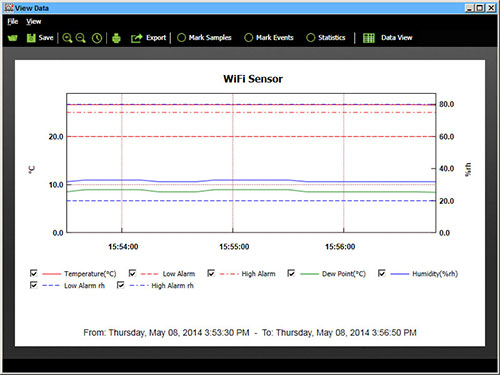The image size is (500, 375).
Task: Uncheck the Temperature(°C) series checkbox
Action: tap(34, 273)
